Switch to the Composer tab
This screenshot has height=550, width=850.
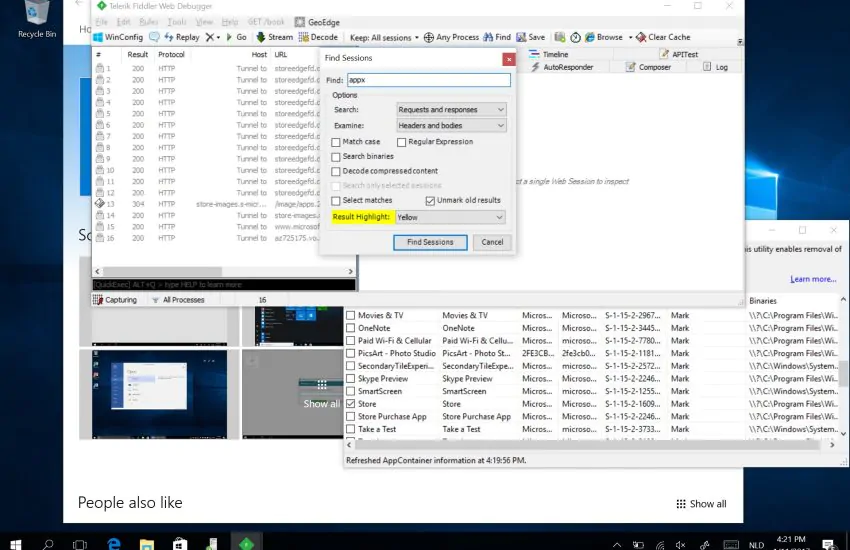[648, 67]
